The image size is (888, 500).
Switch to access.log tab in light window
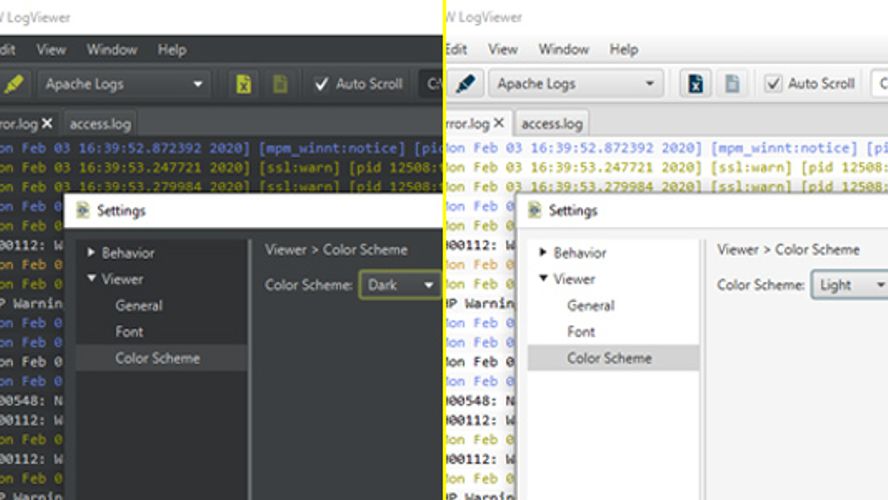pyautogui.click(x=552, y=124)
